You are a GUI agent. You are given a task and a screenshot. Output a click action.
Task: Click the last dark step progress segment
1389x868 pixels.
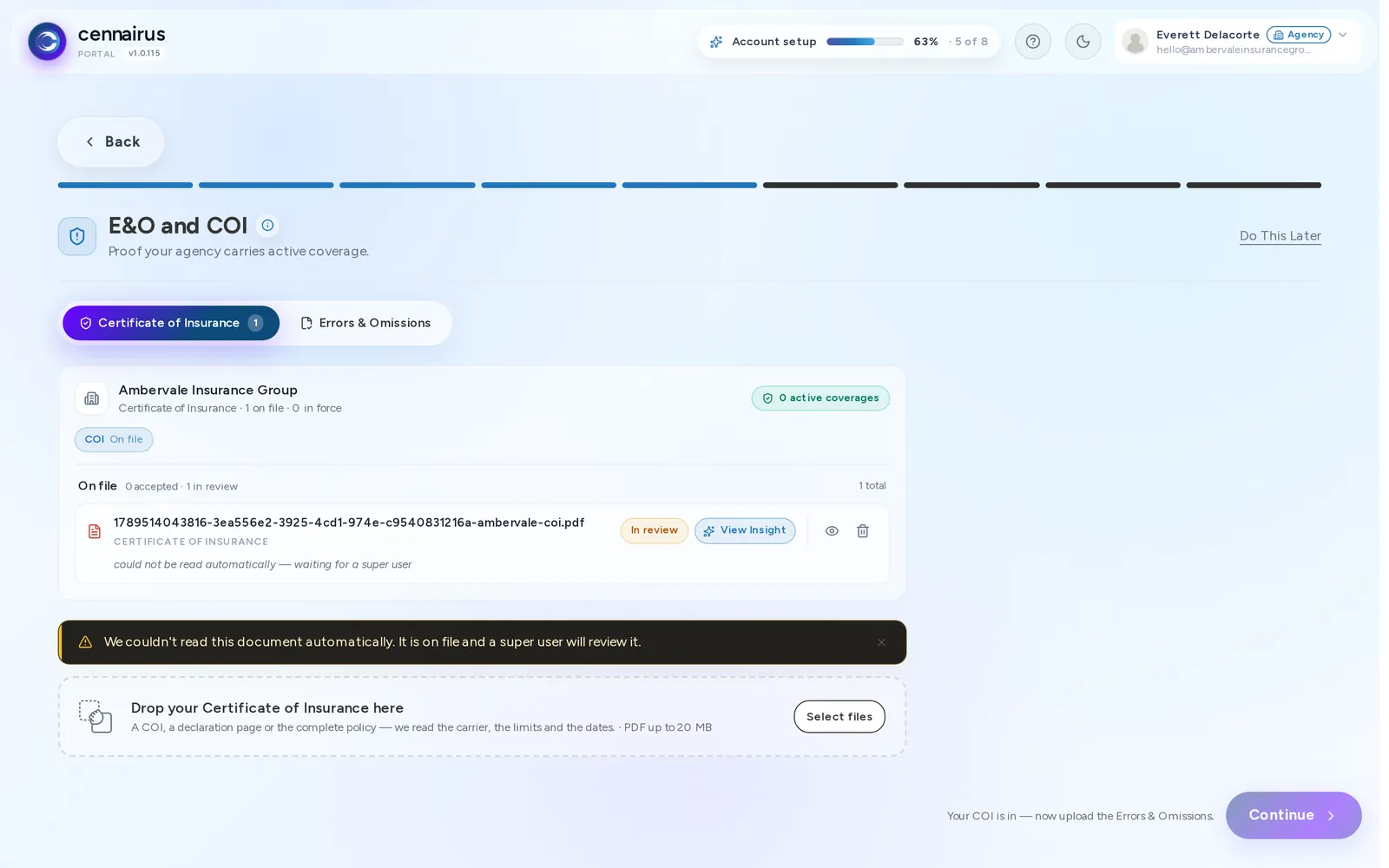(1254, 185)
